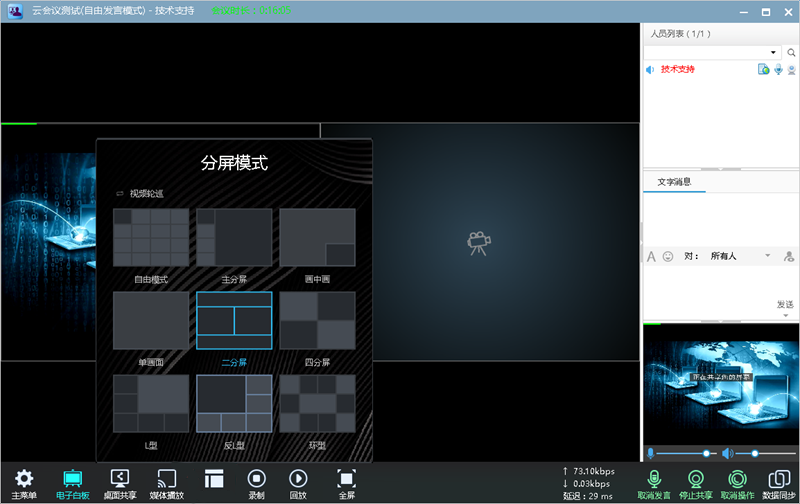This screenshot has height=504, width=800.
Task: Click 数据同步 data sync icon
Action: coord(778,482)
